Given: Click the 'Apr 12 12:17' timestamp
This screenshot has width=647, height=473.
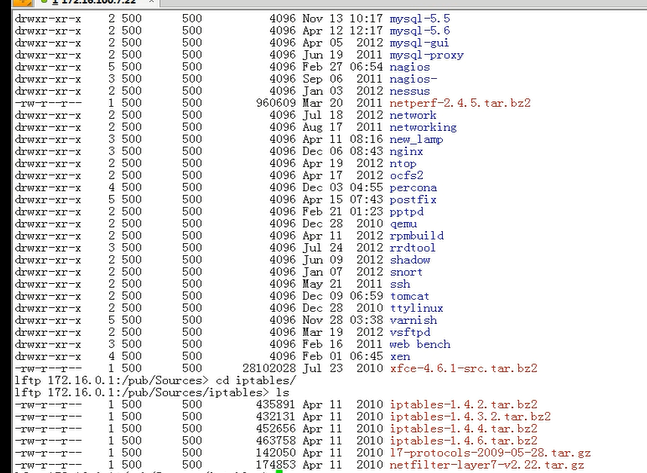Looking at the screenshot, I should 343,31.
